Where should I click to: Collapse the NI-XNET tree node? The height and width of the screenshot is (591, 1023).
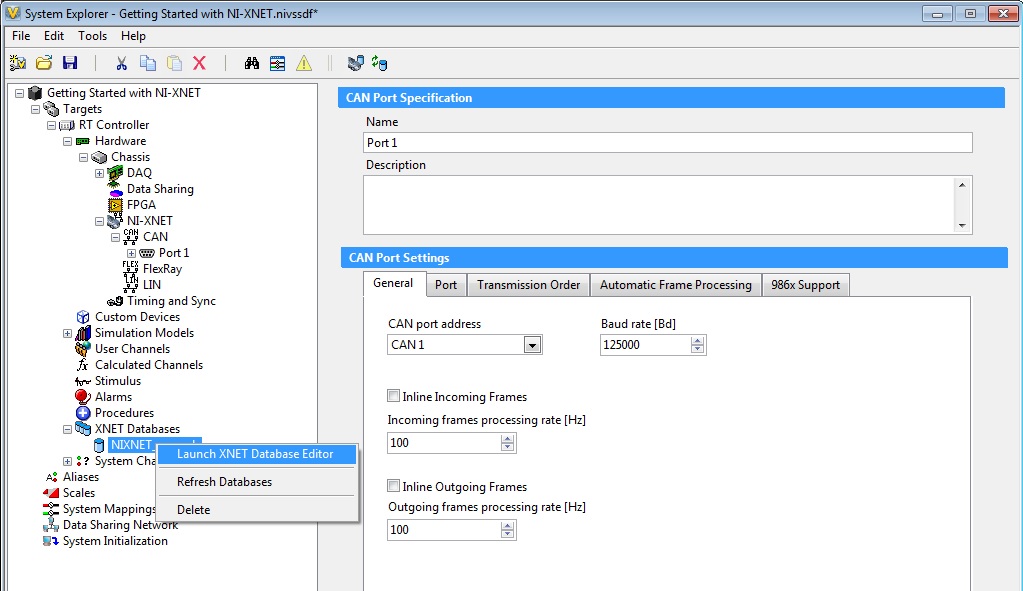[x=99, y=221]
